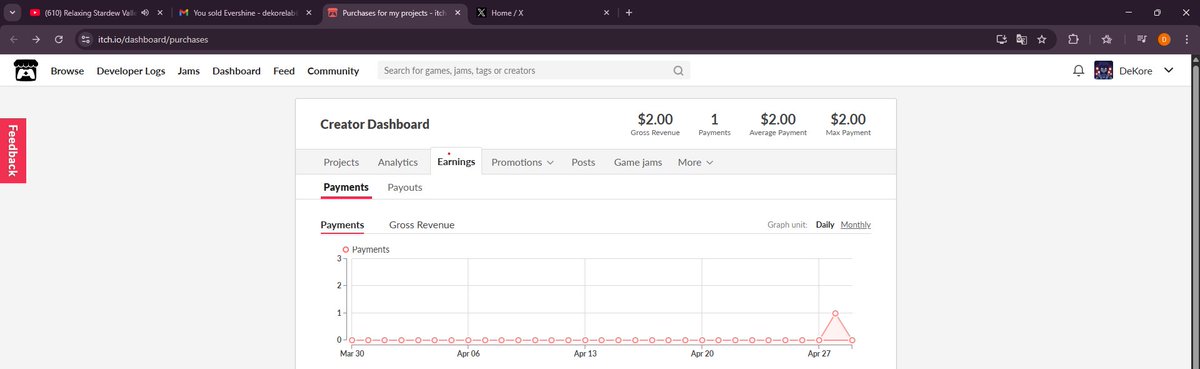Open the Community link

pos(333,71)
